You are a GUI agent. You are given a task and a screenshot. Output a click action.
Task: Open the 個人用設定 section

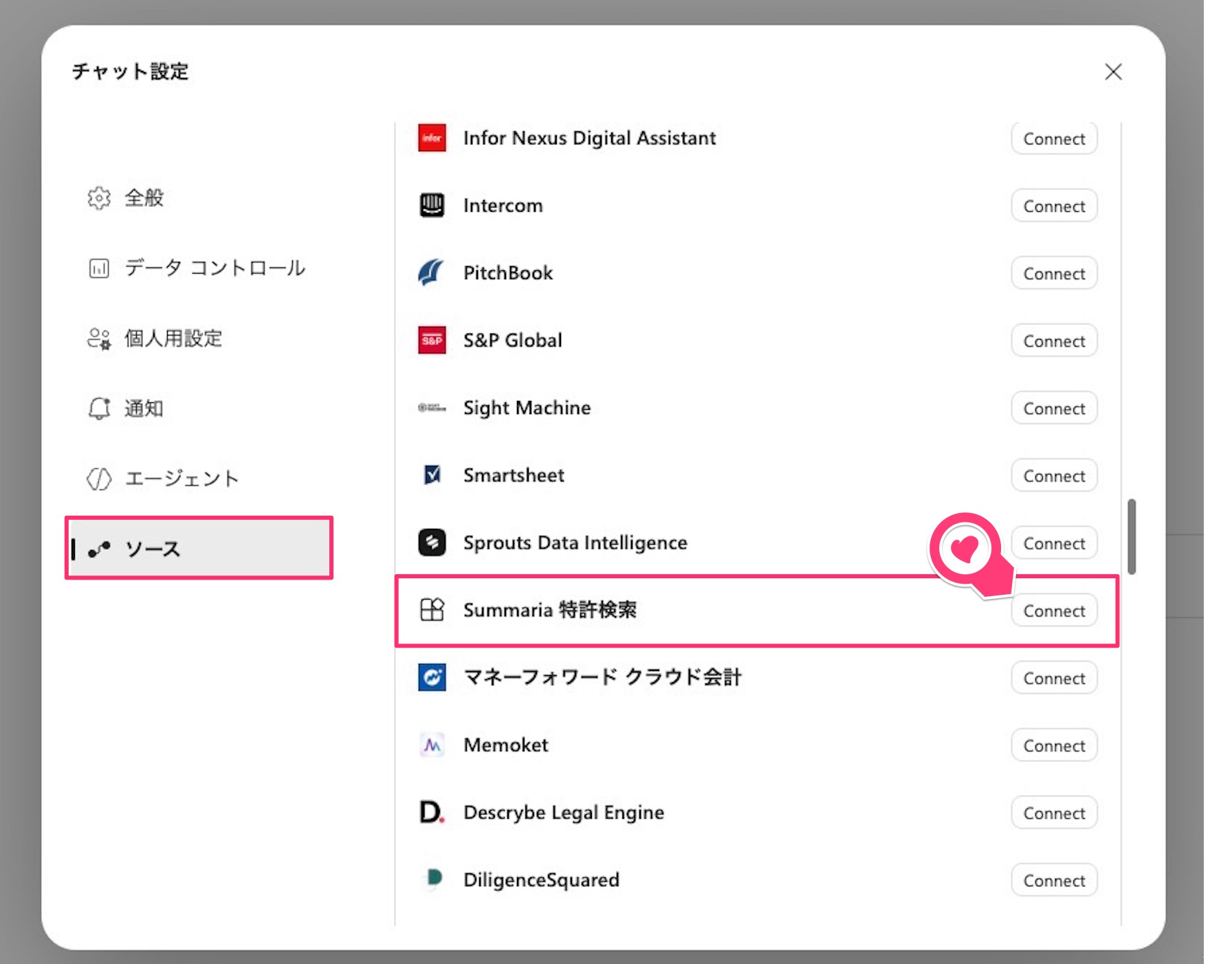[199, 338]
